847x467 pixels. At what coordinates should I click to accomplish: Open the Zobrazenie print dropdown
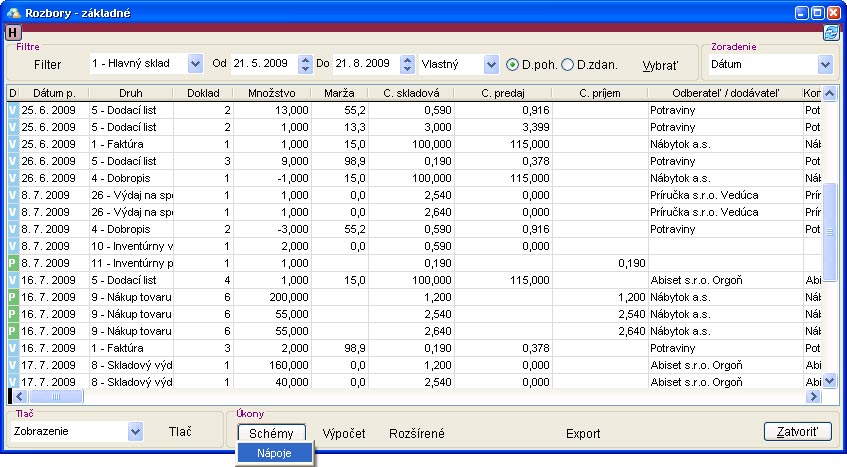pyautogui.click(x=136, y=432)
